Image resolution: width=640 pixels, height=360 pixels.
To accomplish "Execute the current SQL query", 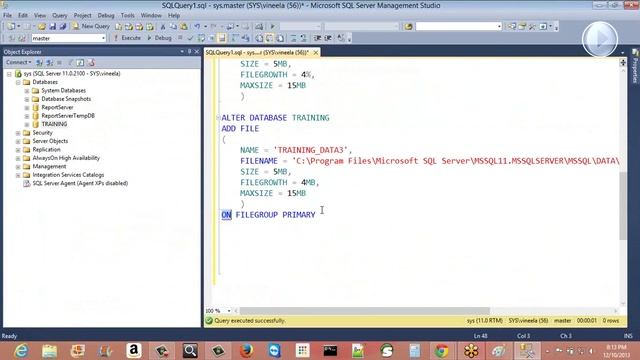I will coord(127,38).
